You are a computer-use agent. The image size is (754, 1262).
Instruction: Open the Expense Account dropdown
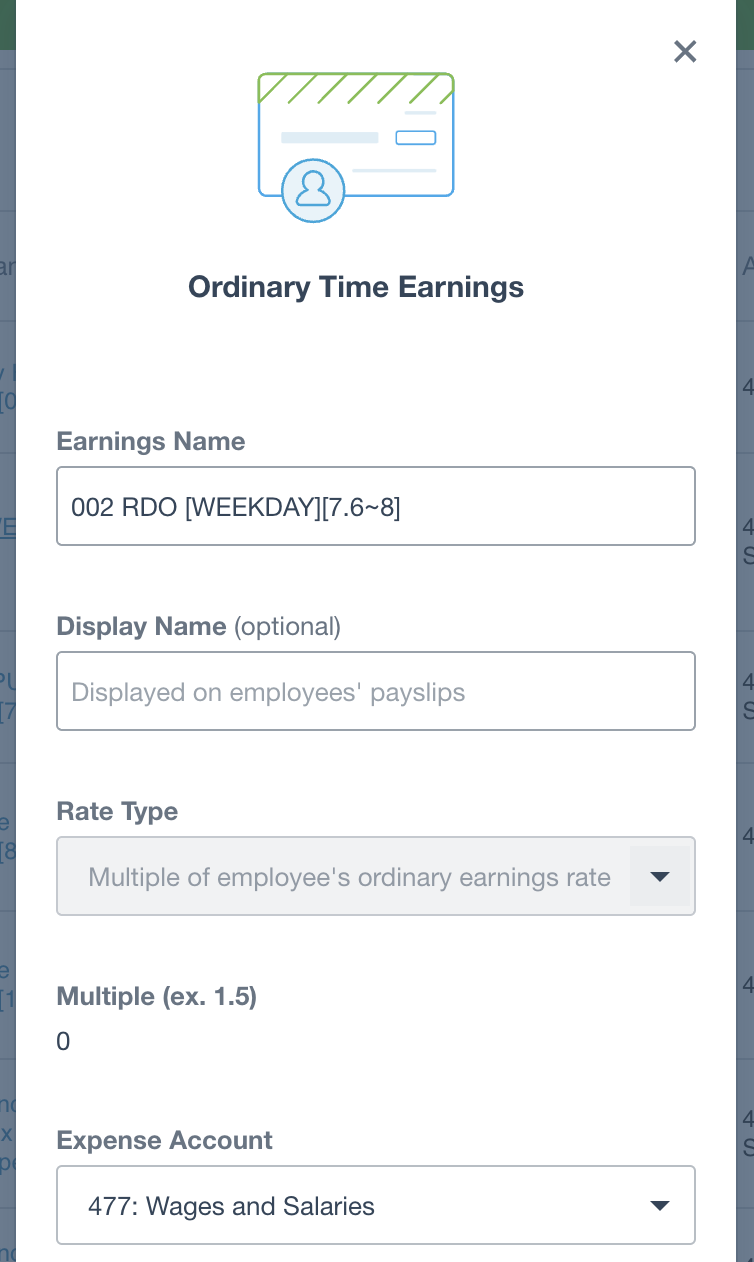[x=376, y=1205]
